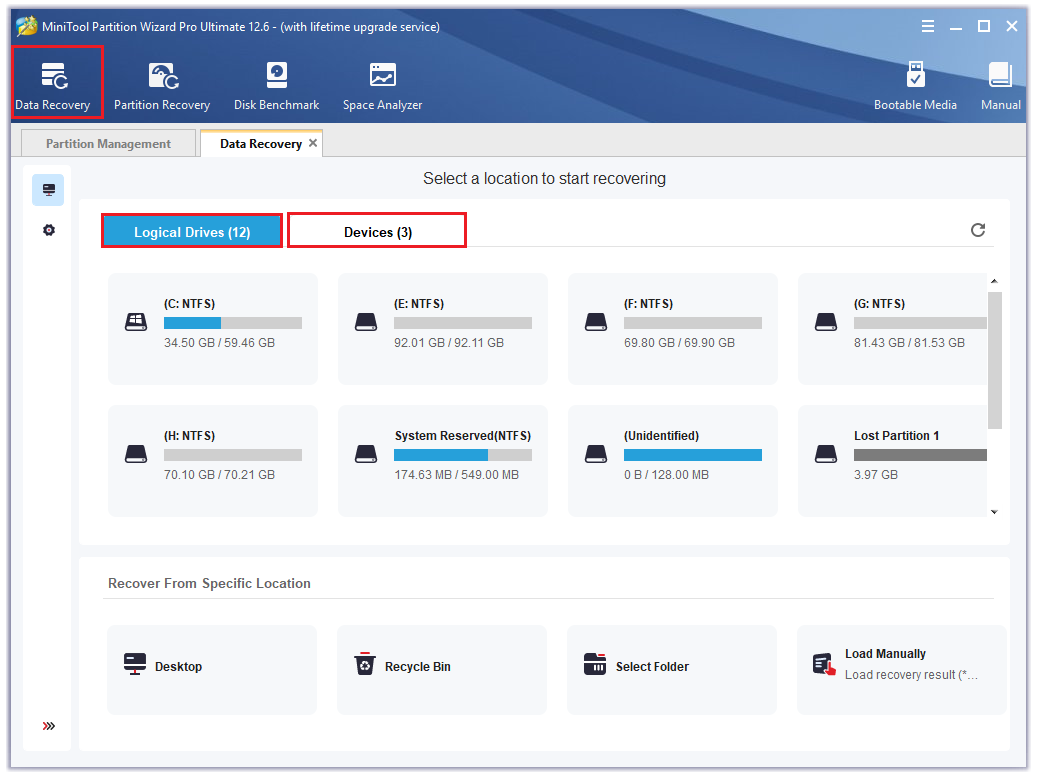
Task: Click "System Reserved(NTFS)" label
Action: pos(463,435)
